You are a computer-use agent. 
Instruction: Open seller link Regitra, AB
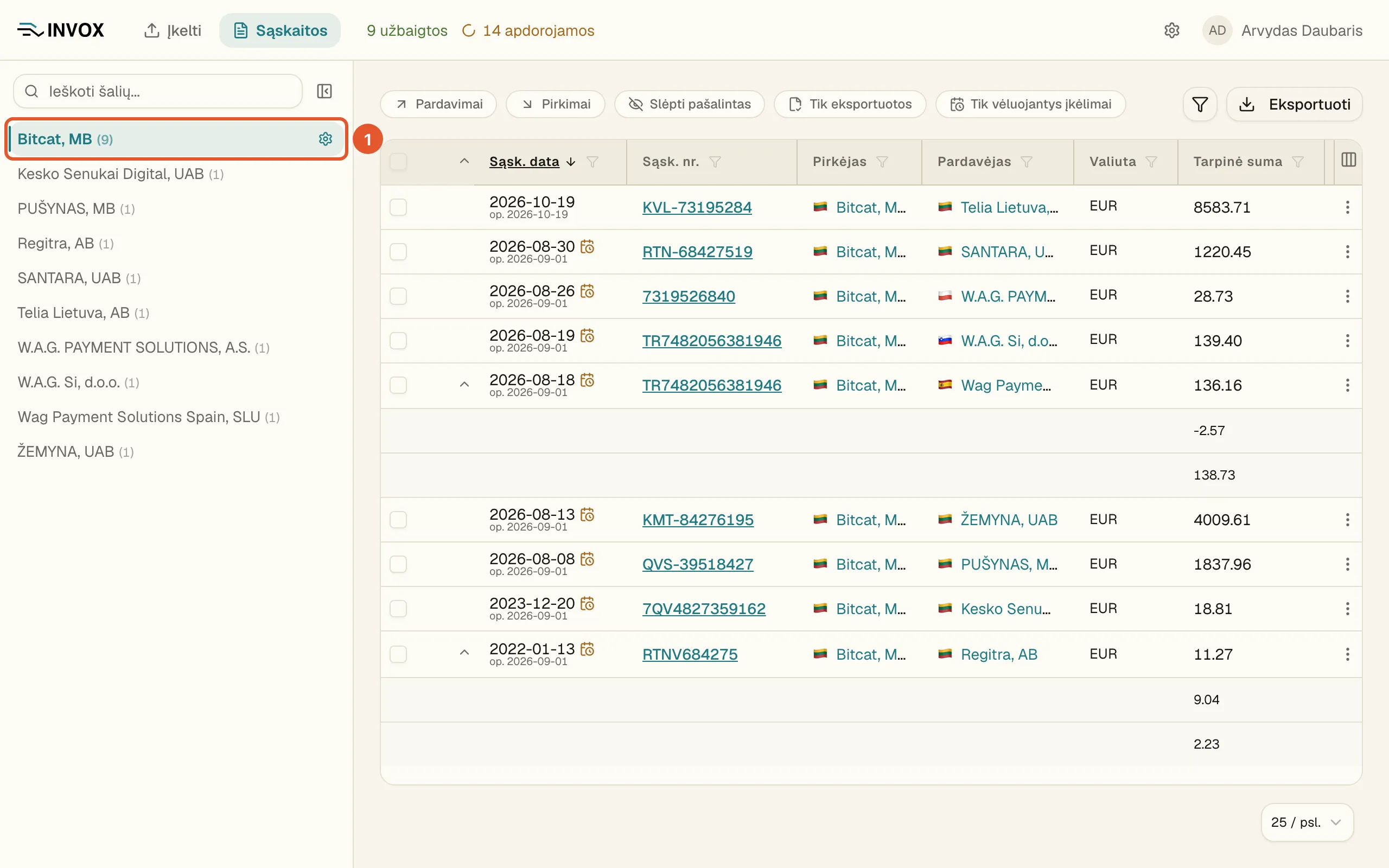[999, 654]
